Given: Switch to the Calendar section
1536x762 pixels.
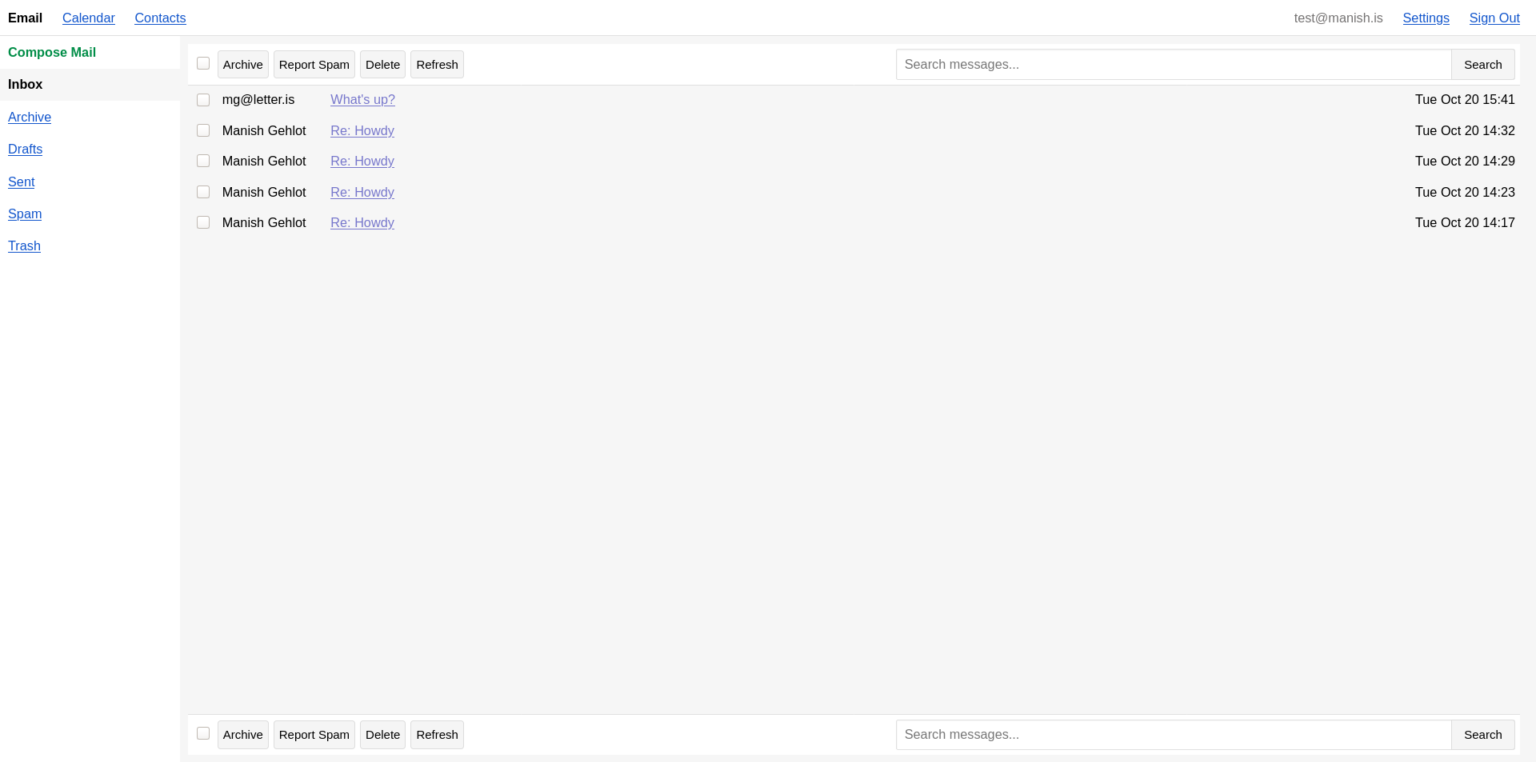Looking at the screenshot, I should [x=88, y=17].
